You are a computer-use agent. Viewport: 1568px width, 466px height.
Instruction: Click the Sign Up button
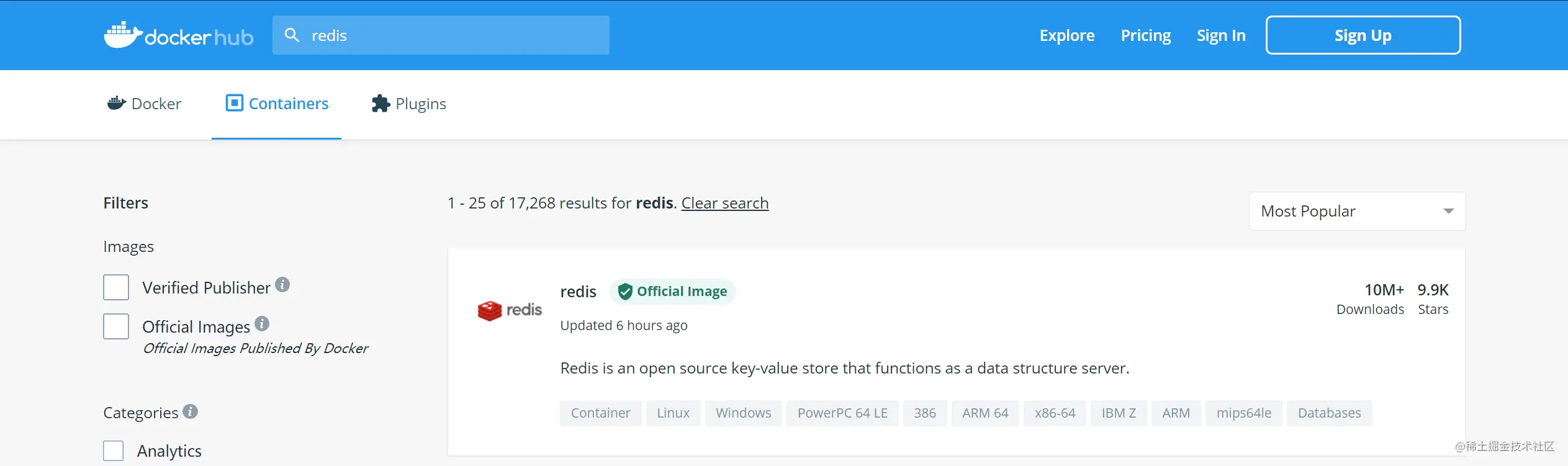click(x=1363, y=35)
